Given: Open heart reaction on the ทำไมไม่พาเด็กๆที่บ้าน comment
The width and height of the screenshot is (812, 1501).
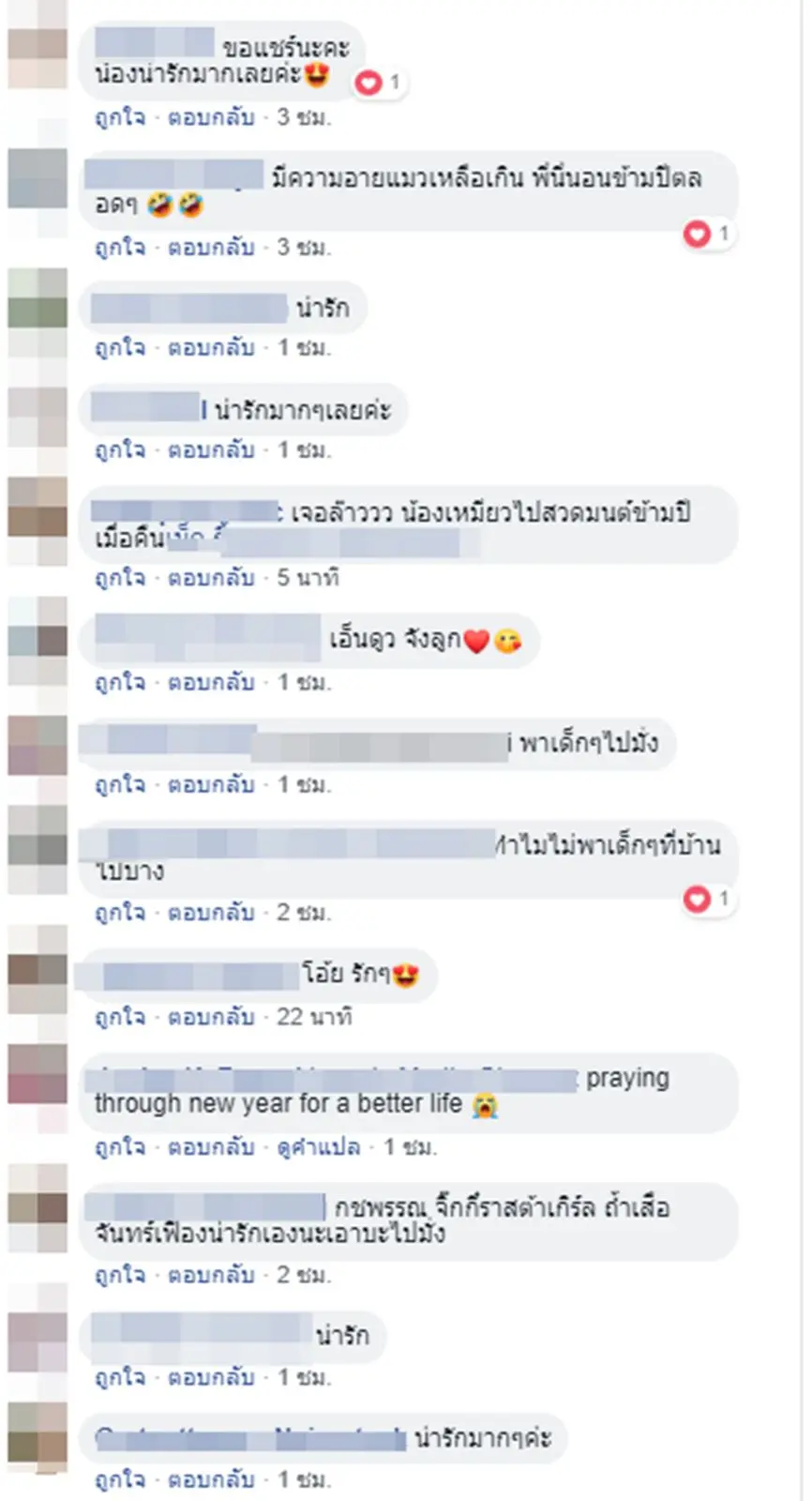Looking at the screenshot, I should click(x=709, y=899).
